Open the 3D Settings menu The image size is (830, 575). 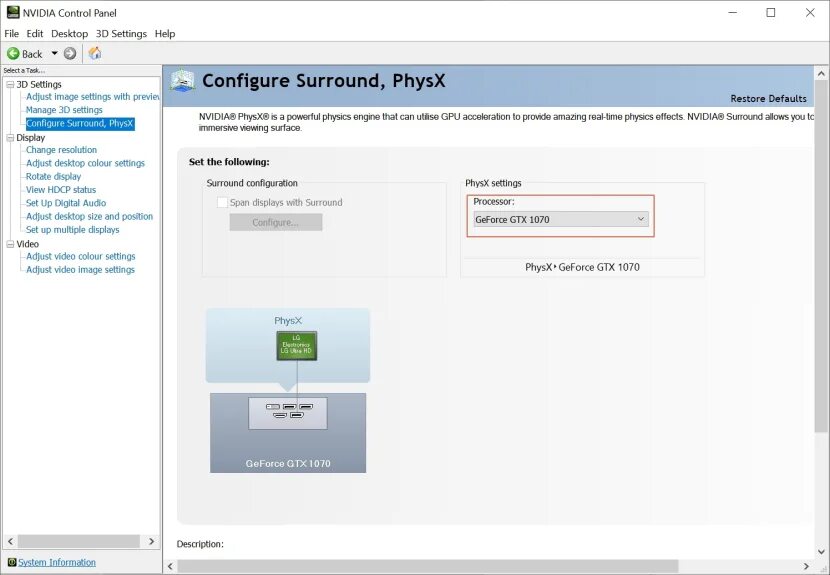point(121,33)
